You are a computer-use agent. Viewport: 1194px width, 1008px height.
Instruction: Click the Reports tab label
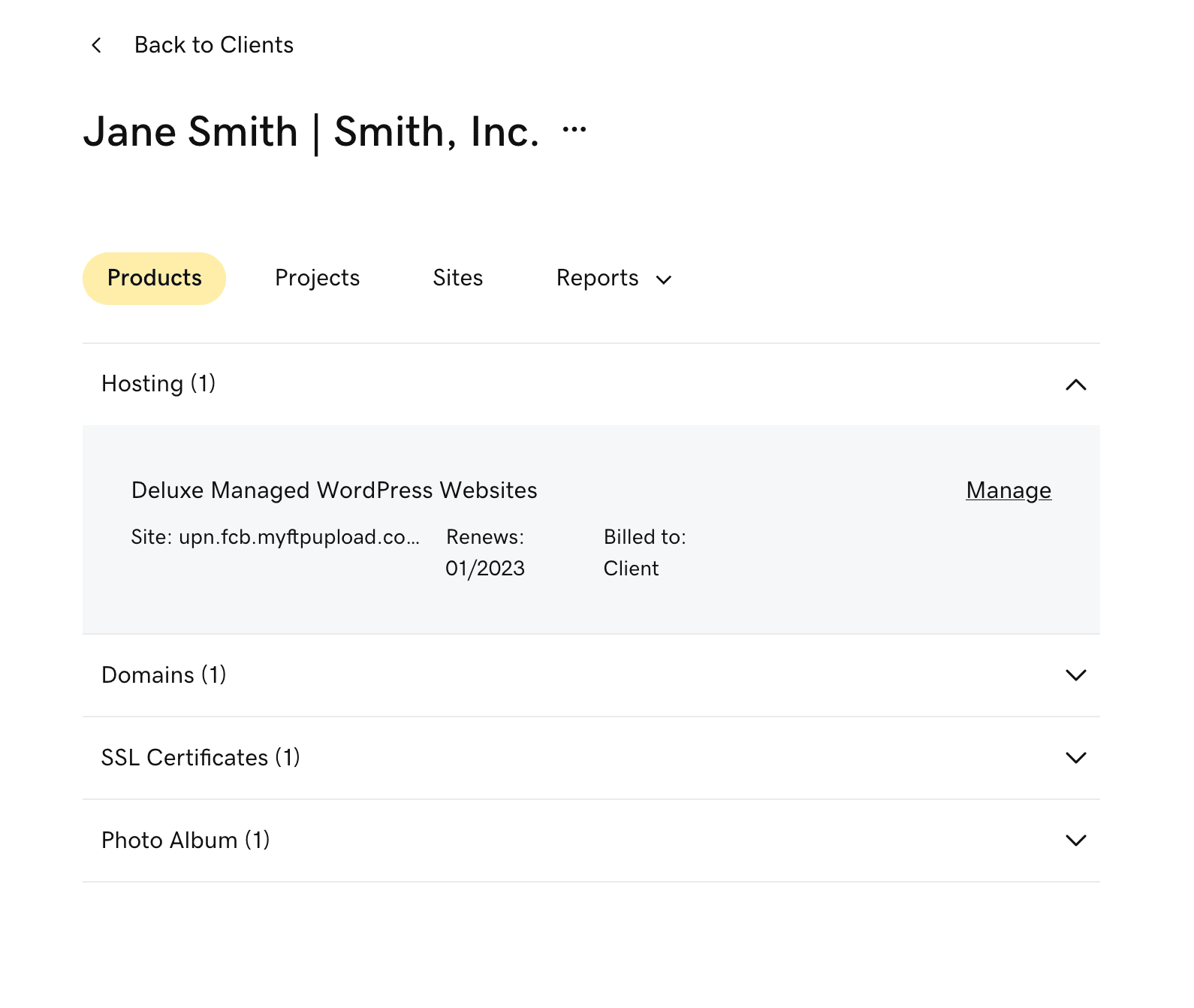tap(597, 278)
